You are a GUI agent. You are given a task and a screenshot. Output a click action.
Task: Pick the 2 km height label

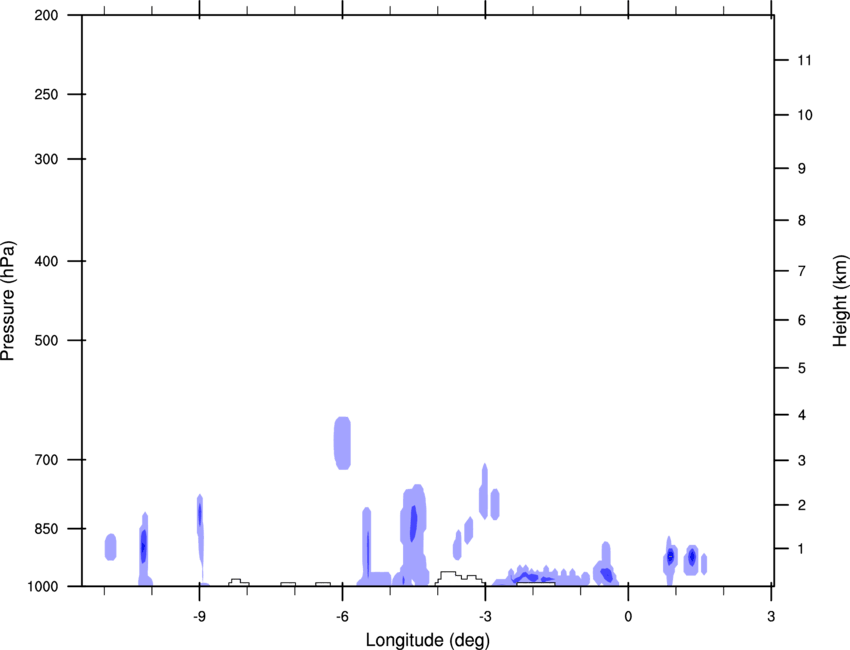tap(802, 505)
